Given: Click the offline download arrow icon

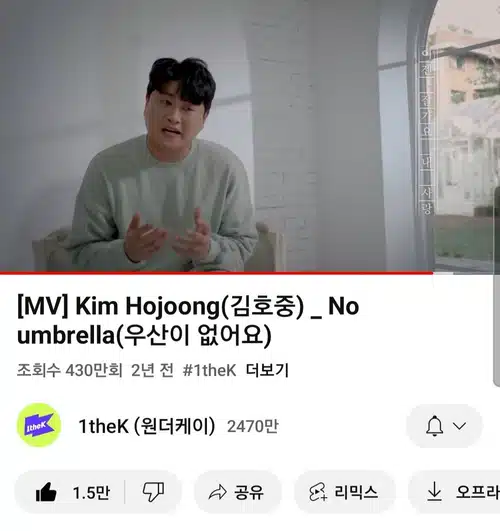Looking at the screenshot, I should click(434, 492).
